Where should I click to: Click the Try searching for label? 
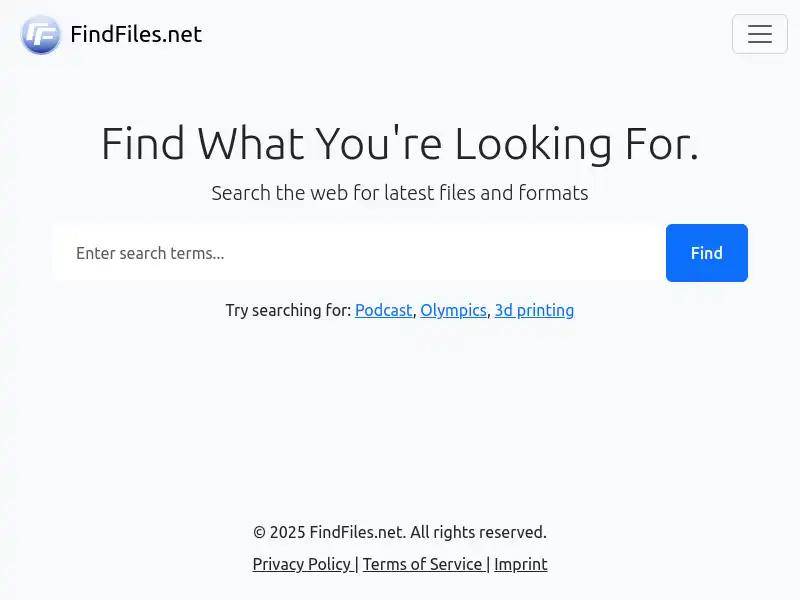[x=289, y=310]
